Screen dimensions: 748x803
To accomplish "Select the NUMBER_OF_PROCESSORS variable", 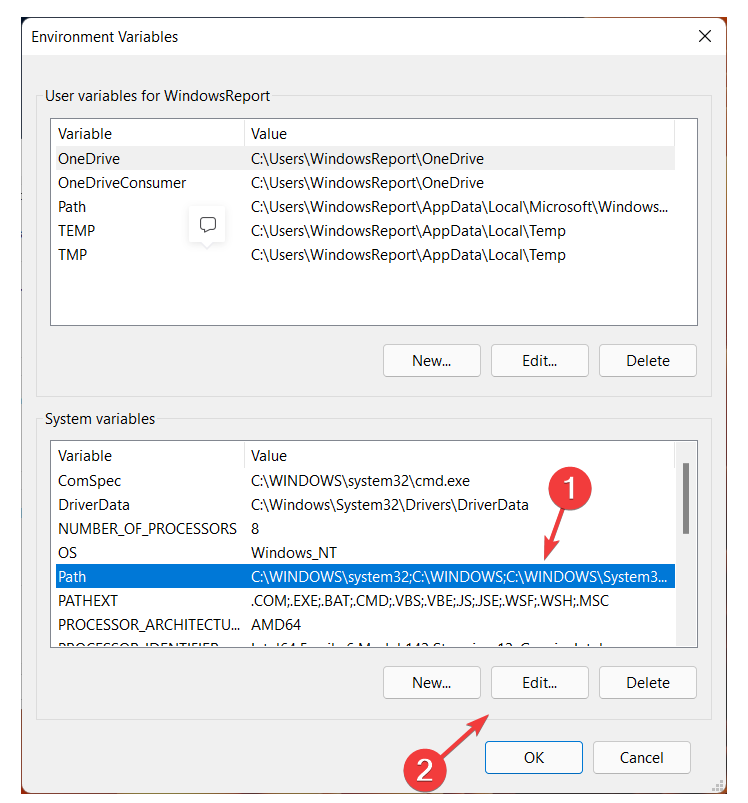I will [x=150, y=528].
